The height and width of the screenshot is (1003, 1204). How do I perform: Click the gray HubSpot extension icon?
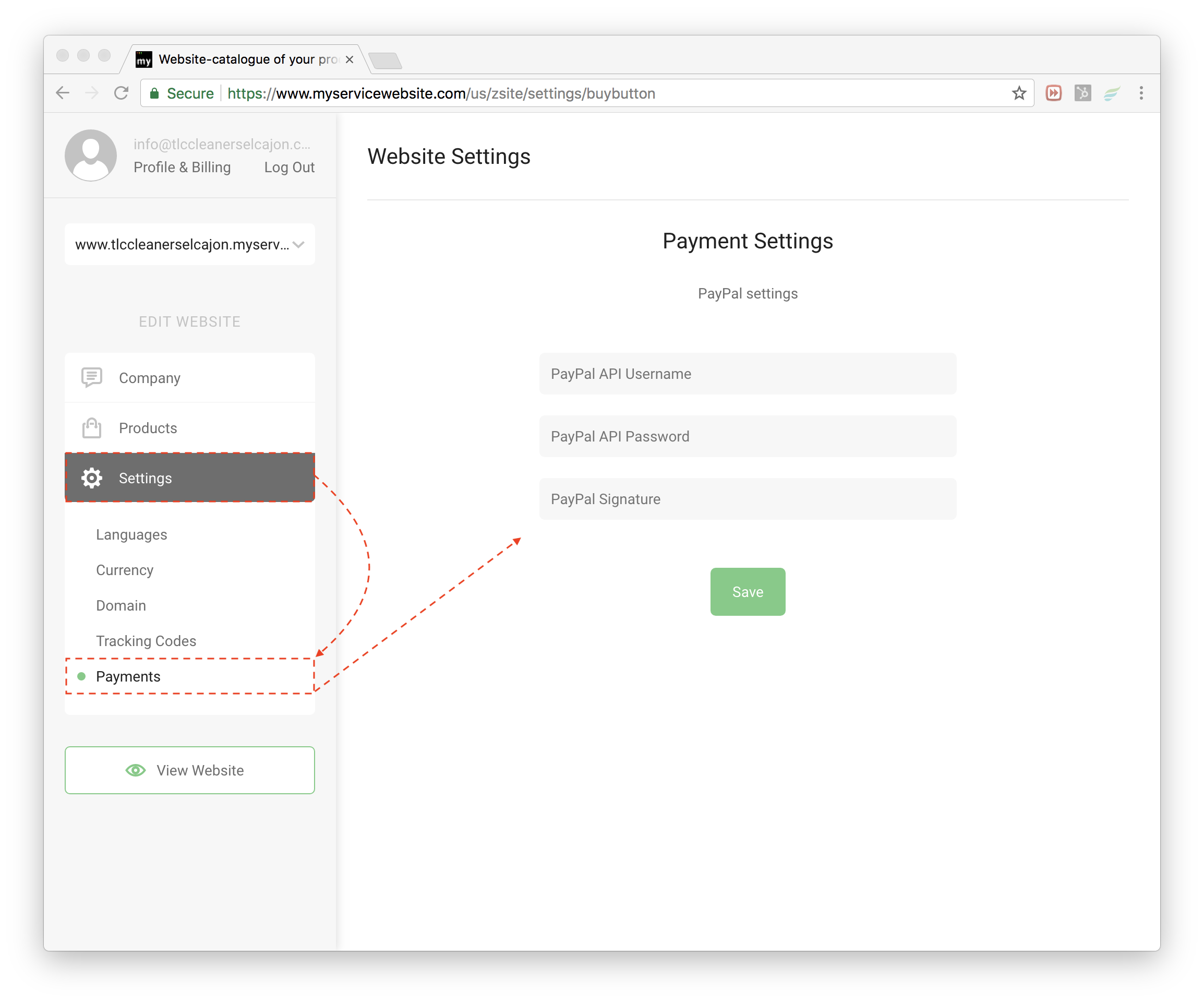1082,93
